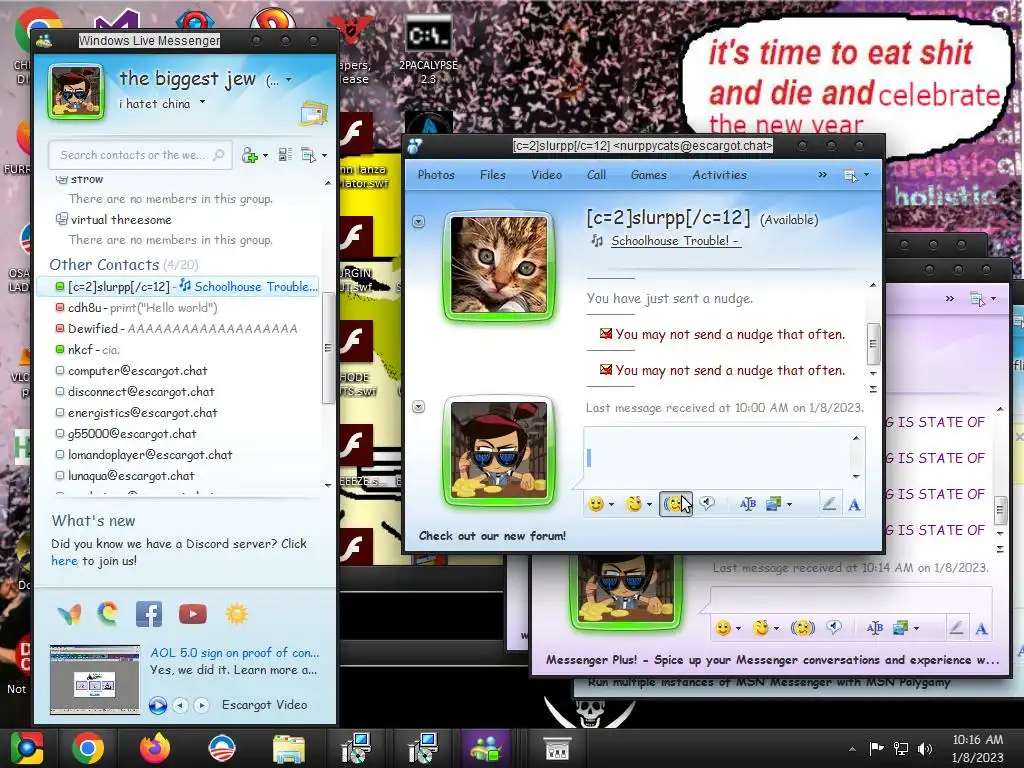Viewport: 1024px width, 768px height.
Task: Collapse your own display picture in chat
Action: click(419, 407)
